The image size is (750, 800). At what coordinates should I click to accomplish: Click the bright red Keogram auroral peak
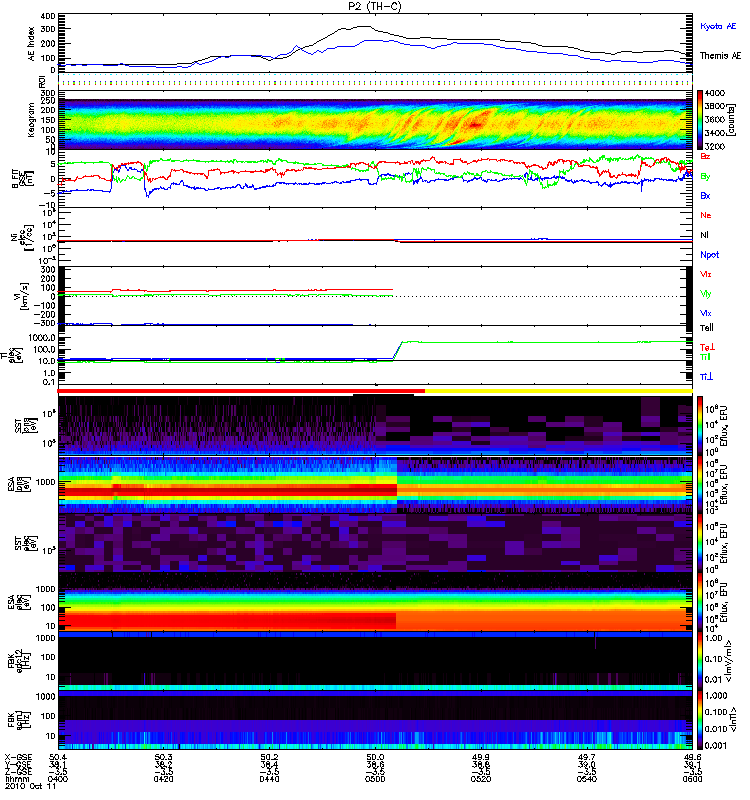pyautogui.click(x=476, y=124)
